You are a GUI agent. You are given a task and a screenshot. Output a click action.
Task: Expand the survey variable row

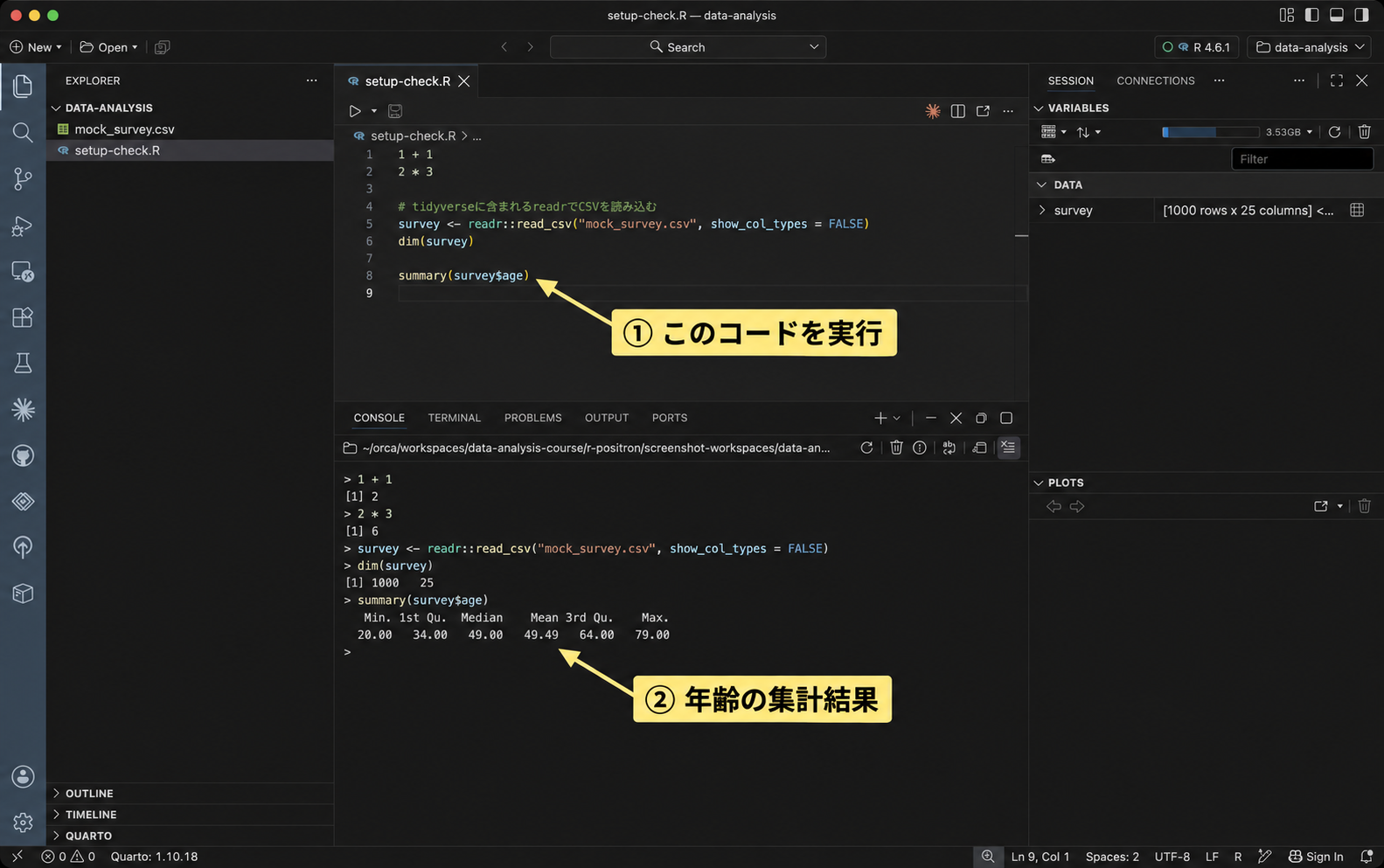click(1042, 210)
